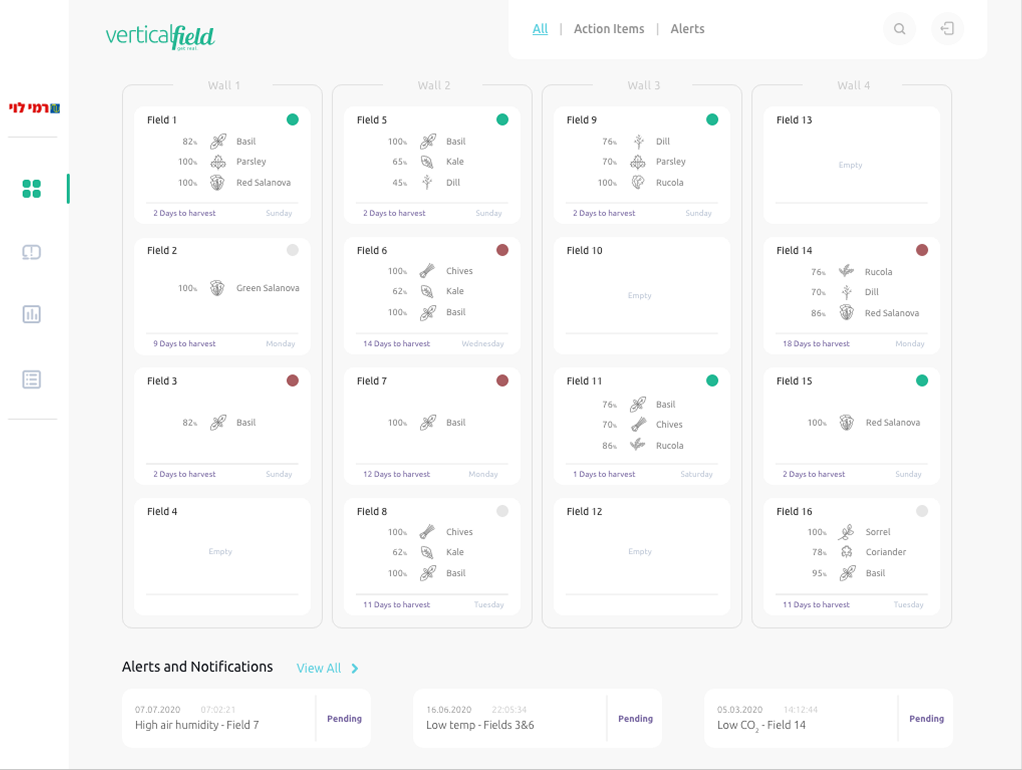Image resolution: width=1022 pixels, height=770 pixels.
Task: Click '14 Days to harvest' in Field 6
Action: pos(396,344)
